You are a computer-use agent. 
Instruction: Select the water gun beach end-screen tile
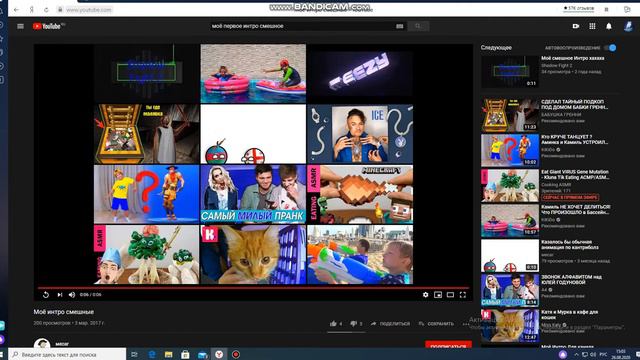click(360, 255)
